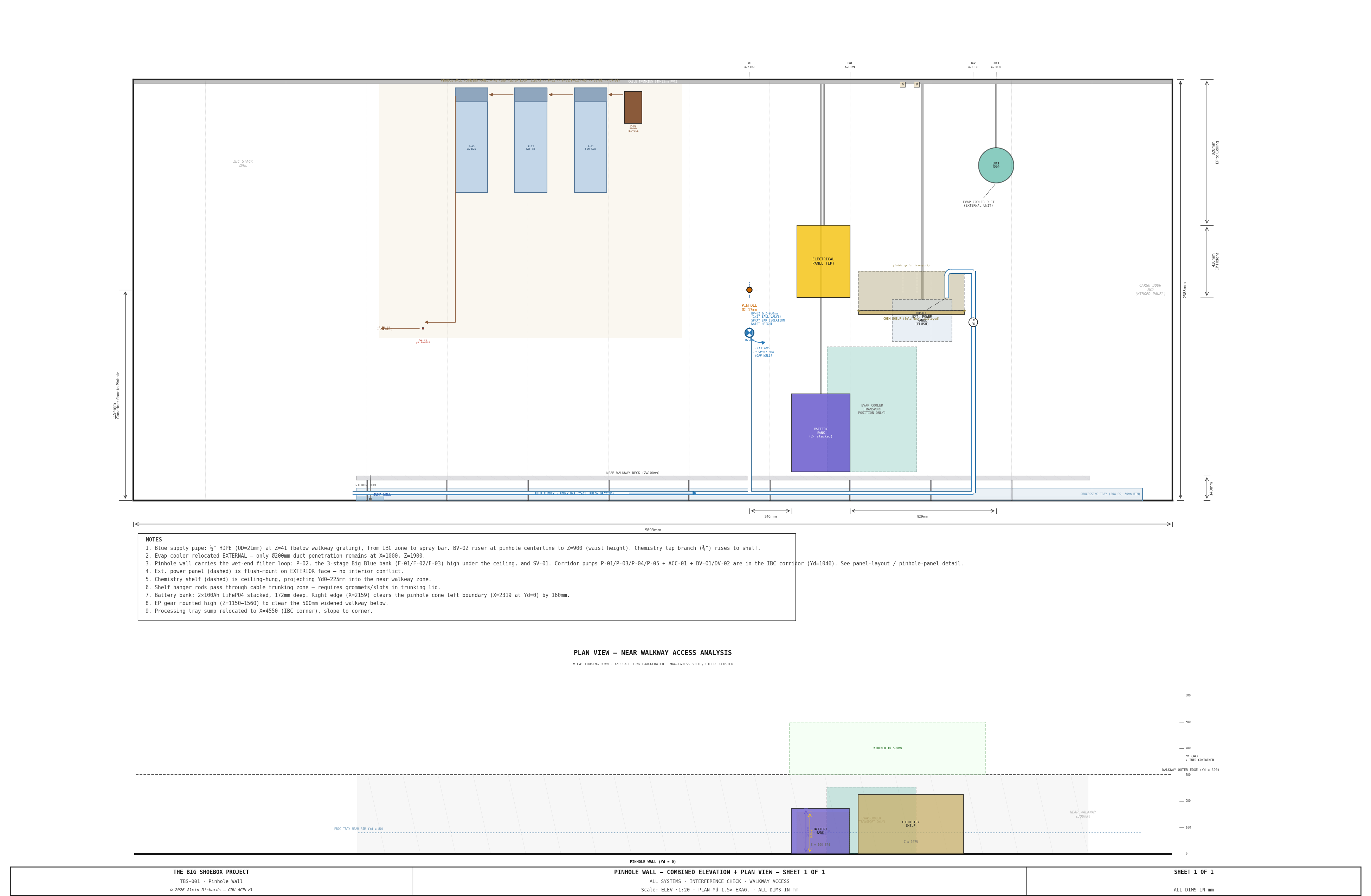
Task: Click the Z = 1075 chemistry shelf annotation
Action: click(910, 842)
